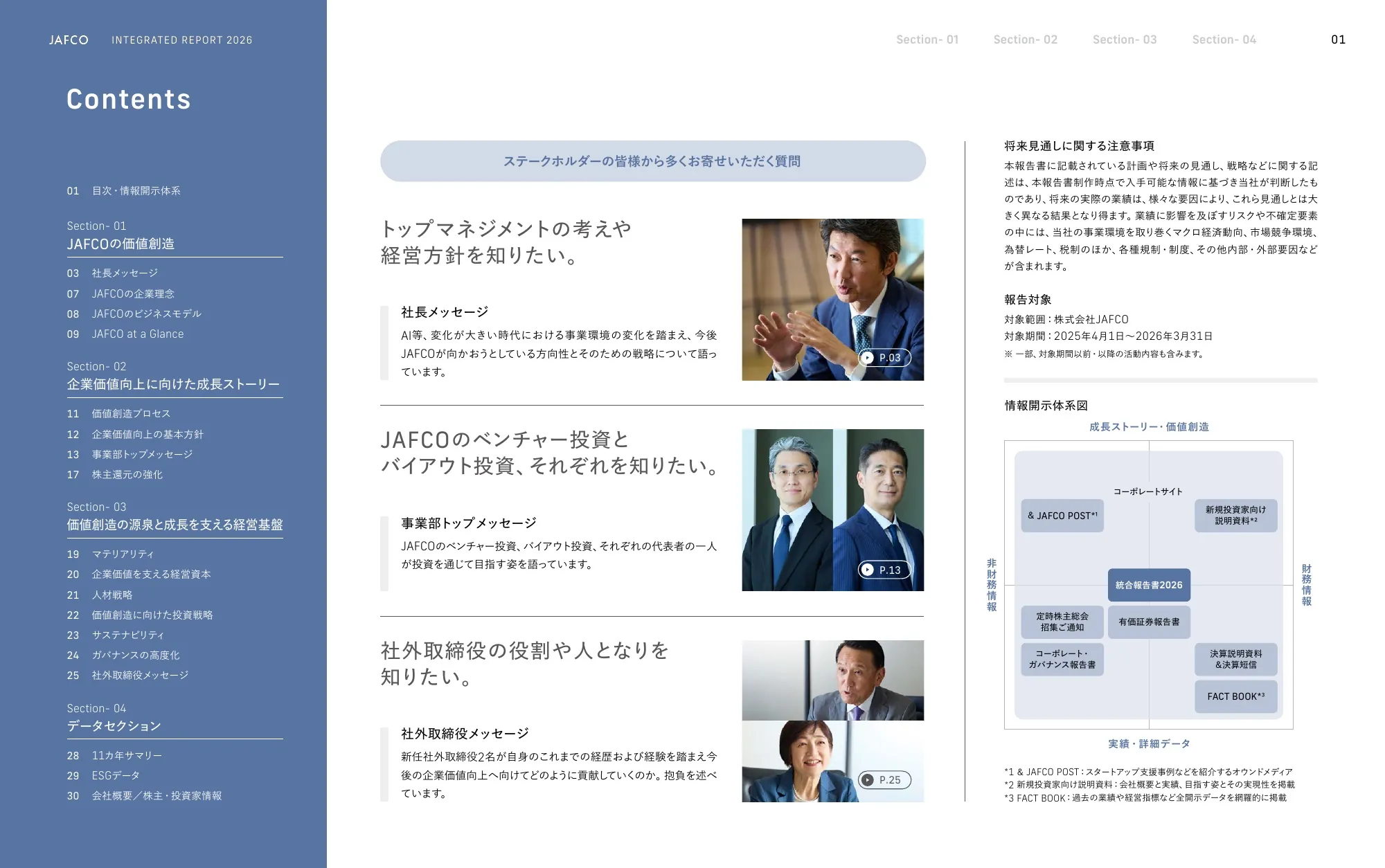Go to Section- 02 in top navigation

pos(1026,39)
